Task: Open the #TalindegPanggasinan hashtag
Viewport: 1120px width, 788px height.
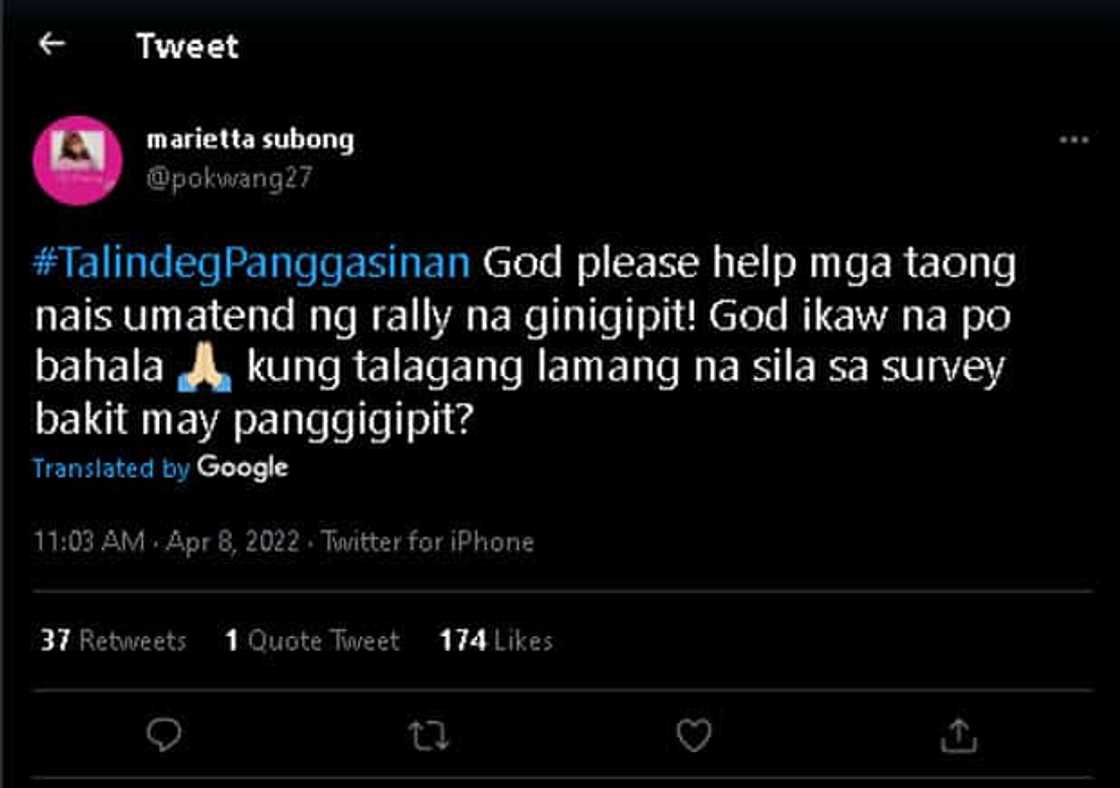Action: (x=252, y=264)
